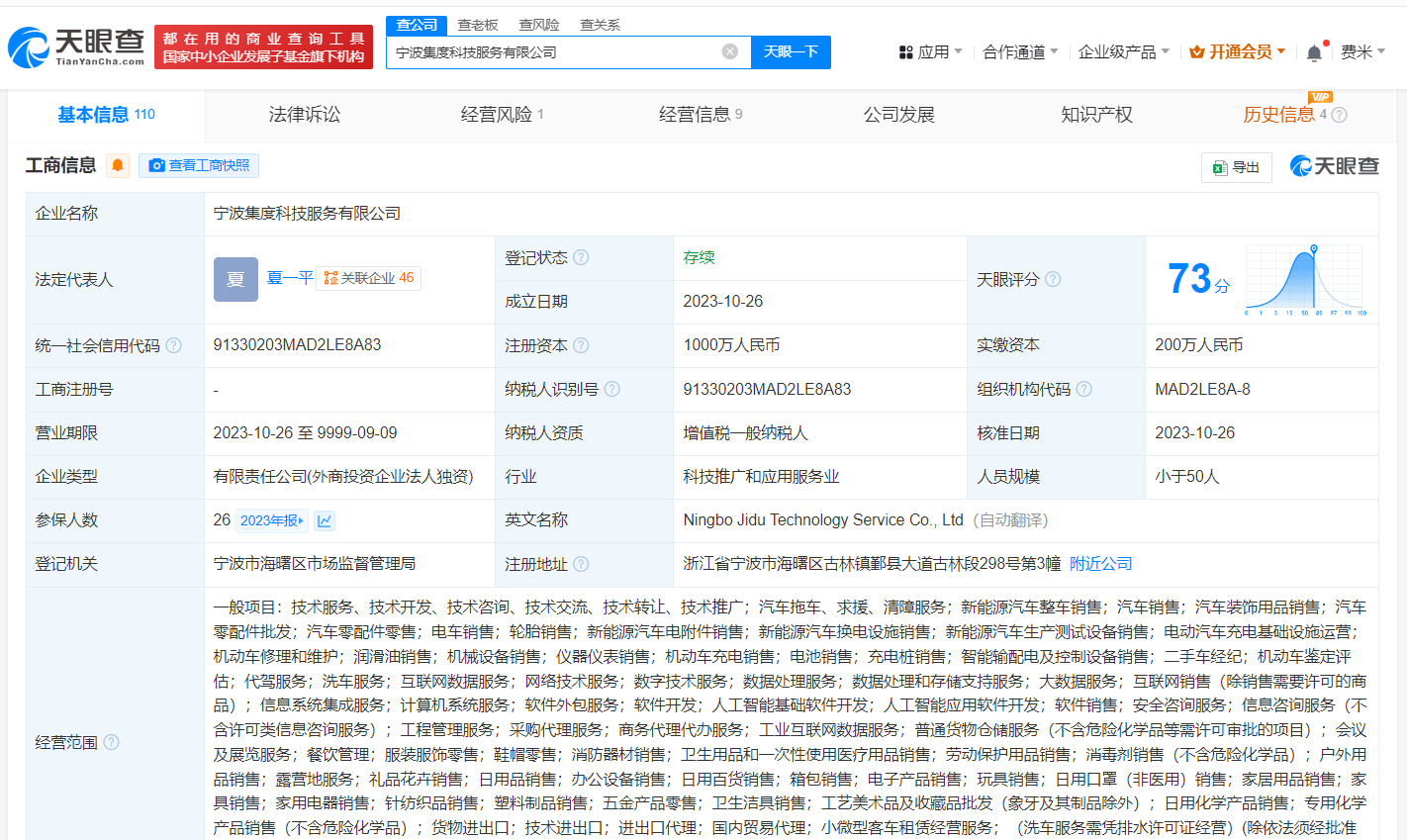The width and height of the screenshot is (1407, 840).
Task: Switch to the 法律诉讼 tab
Action: click(304, 115)
